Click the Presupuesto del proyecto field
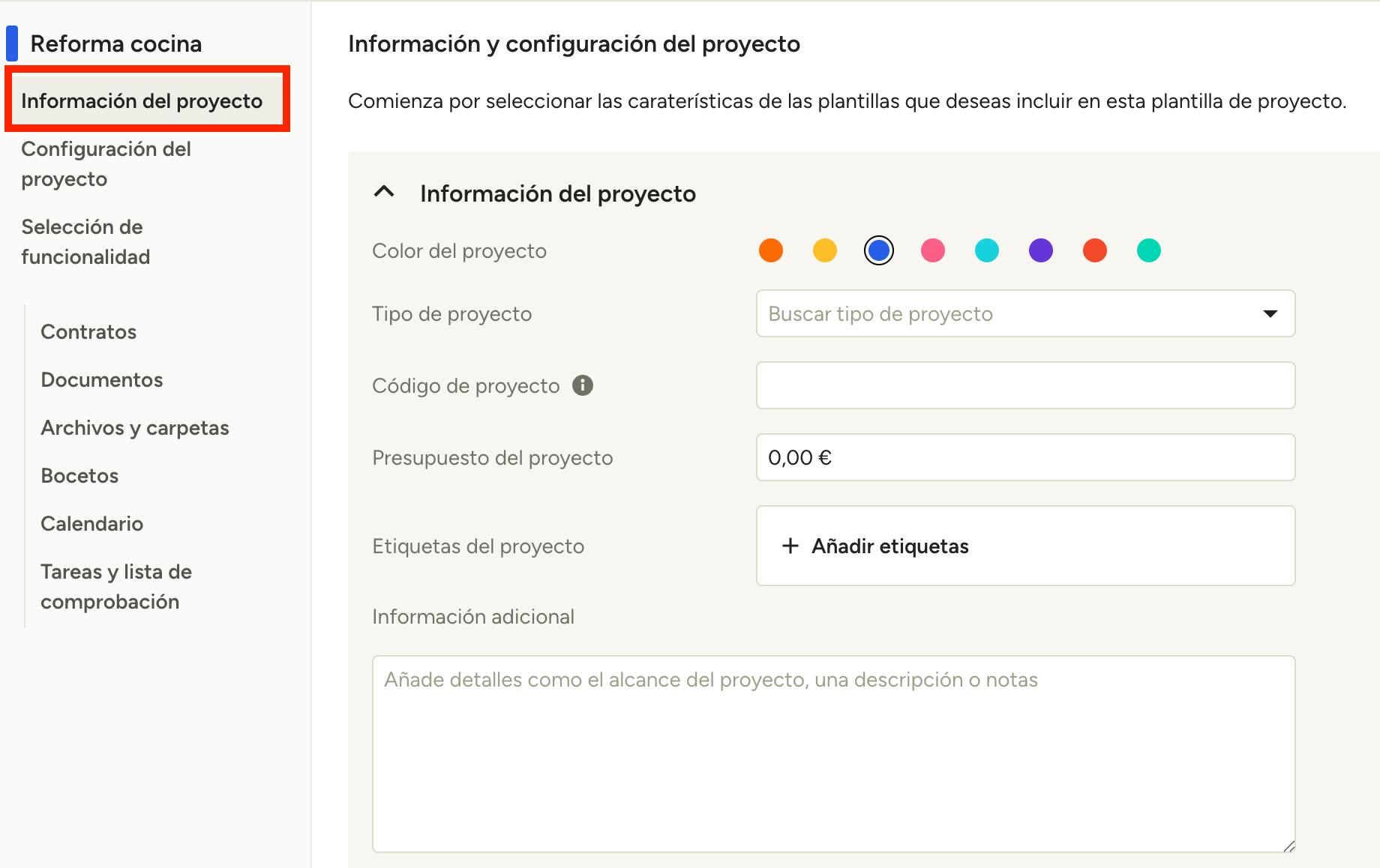Screen dimensions: 1380x868 (1024, 457)
